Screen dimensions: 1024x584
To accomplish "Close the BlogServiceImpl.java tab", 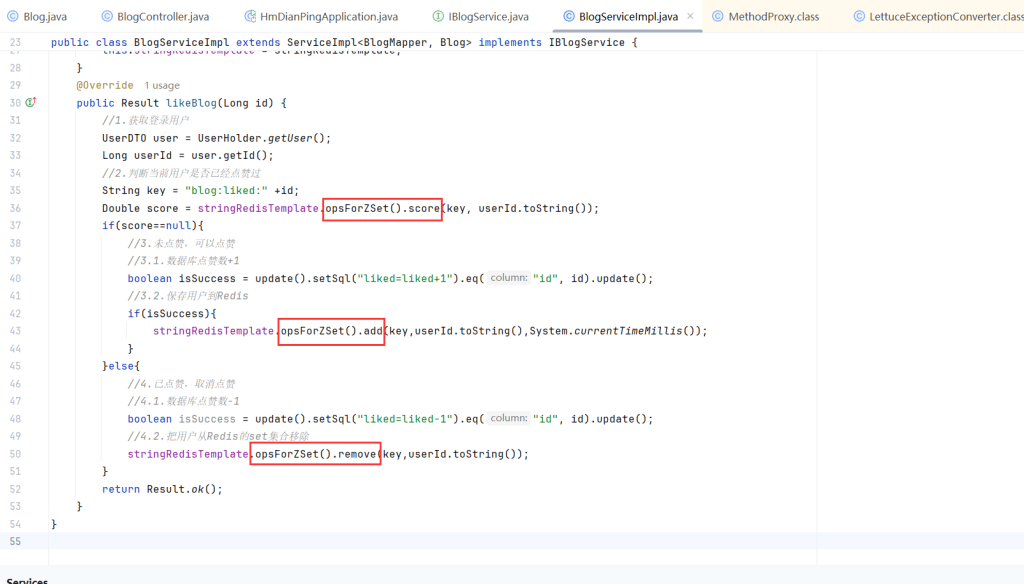I will pyautogui.click(x=691, y=17).
